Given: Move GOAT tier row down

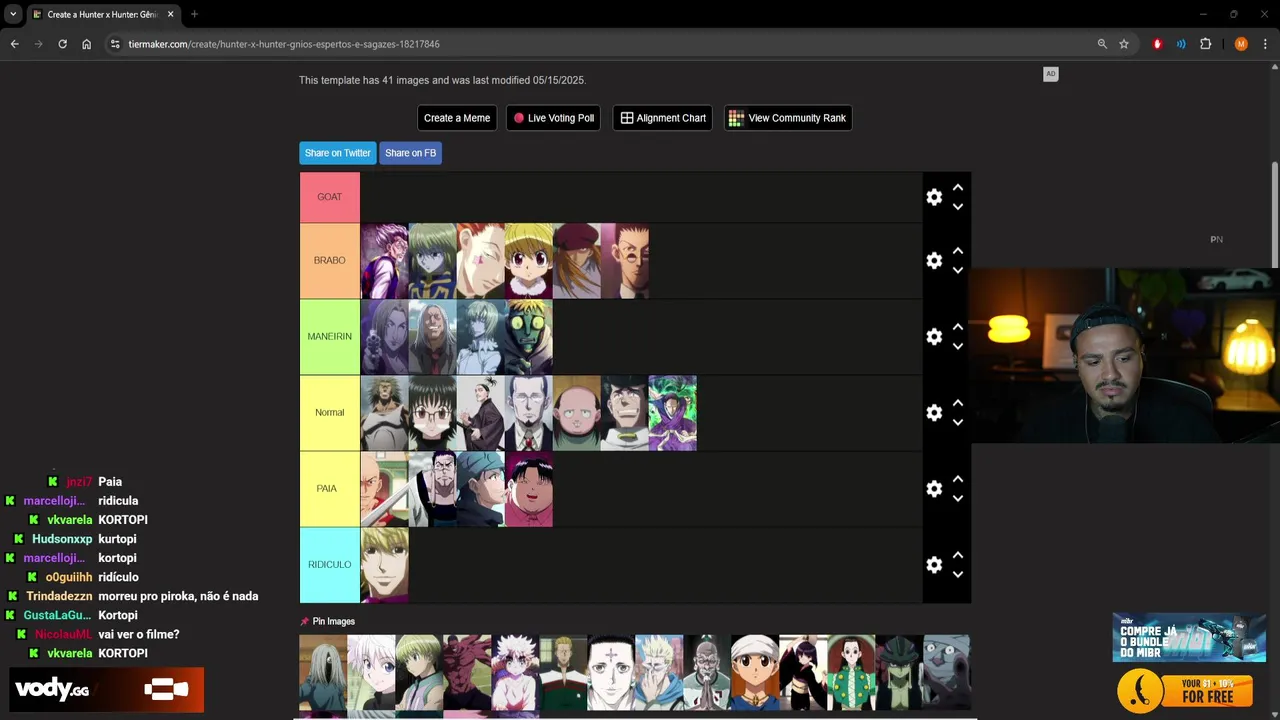Looking at the screenshot, I should (x=958, y=207).
